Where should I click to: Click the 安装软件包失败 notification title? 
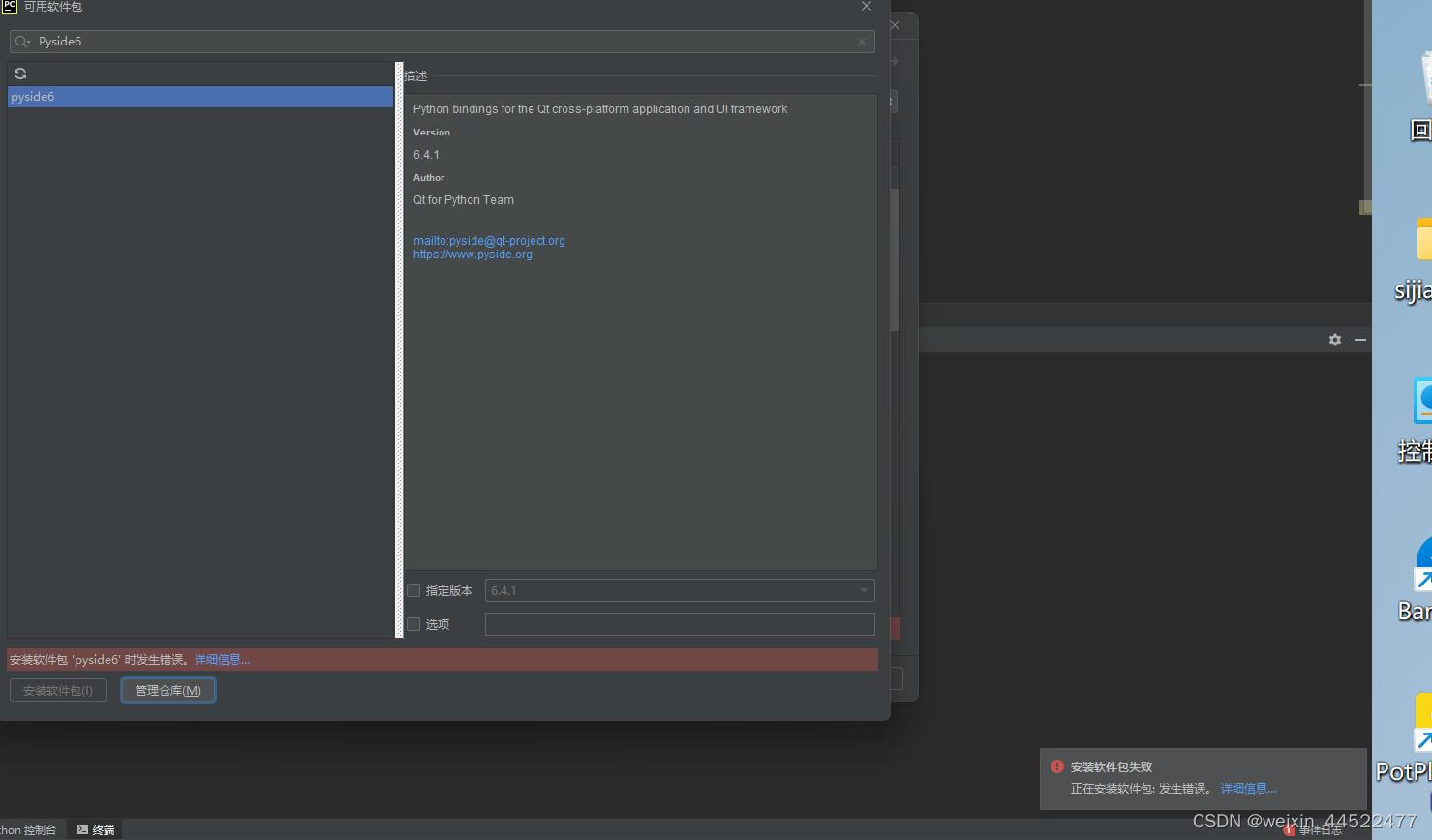[x=1112, y=766]
